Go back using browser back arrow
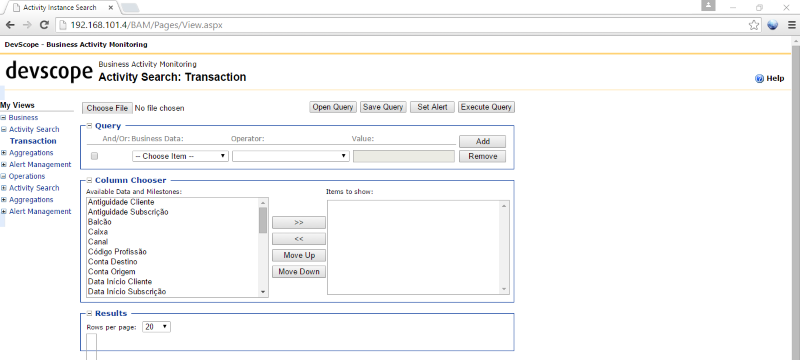This screenshot has width=800, height=360. pyautogui.click(x=10, y=24)
